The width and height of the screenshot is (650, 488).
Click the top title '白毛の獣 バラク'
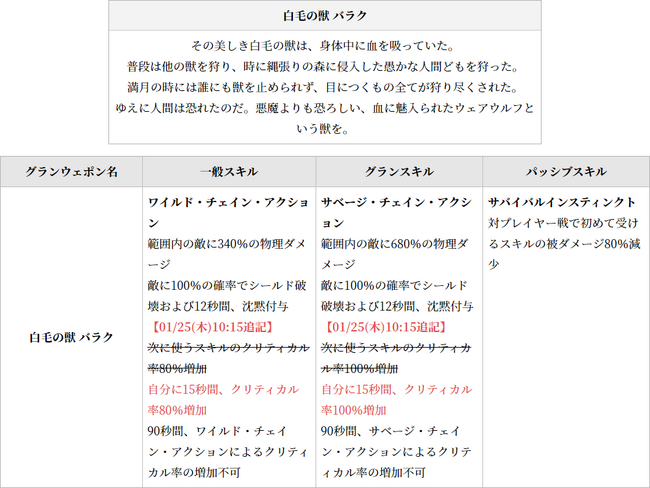[325, 16]
